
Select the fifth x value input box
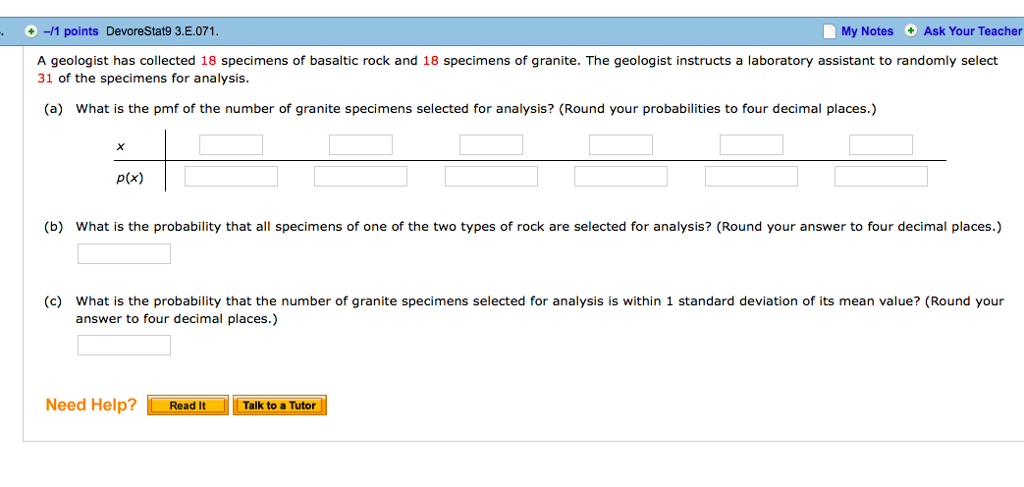click(x=751, y=145)
